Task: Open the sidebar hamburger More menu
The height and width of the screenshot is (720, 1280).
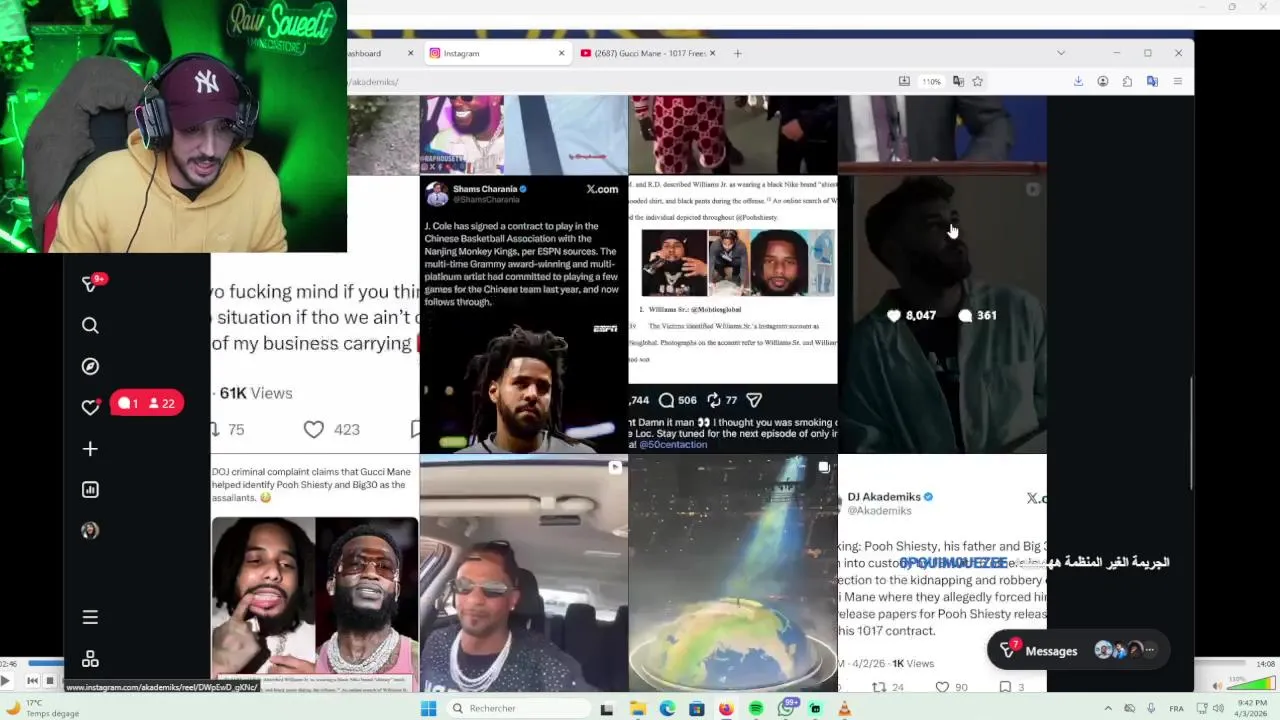Action: tap(90, 617)
